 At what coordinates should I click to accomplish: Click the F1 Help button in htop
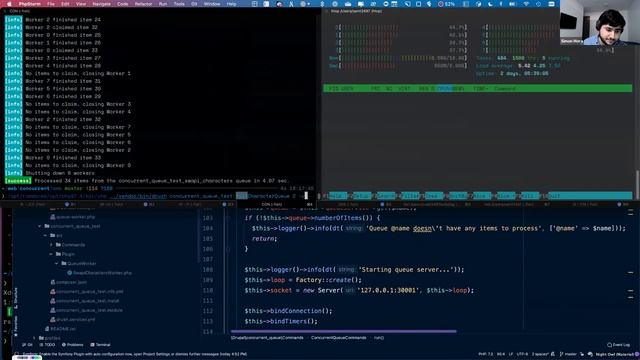click(x=335, y=196)
